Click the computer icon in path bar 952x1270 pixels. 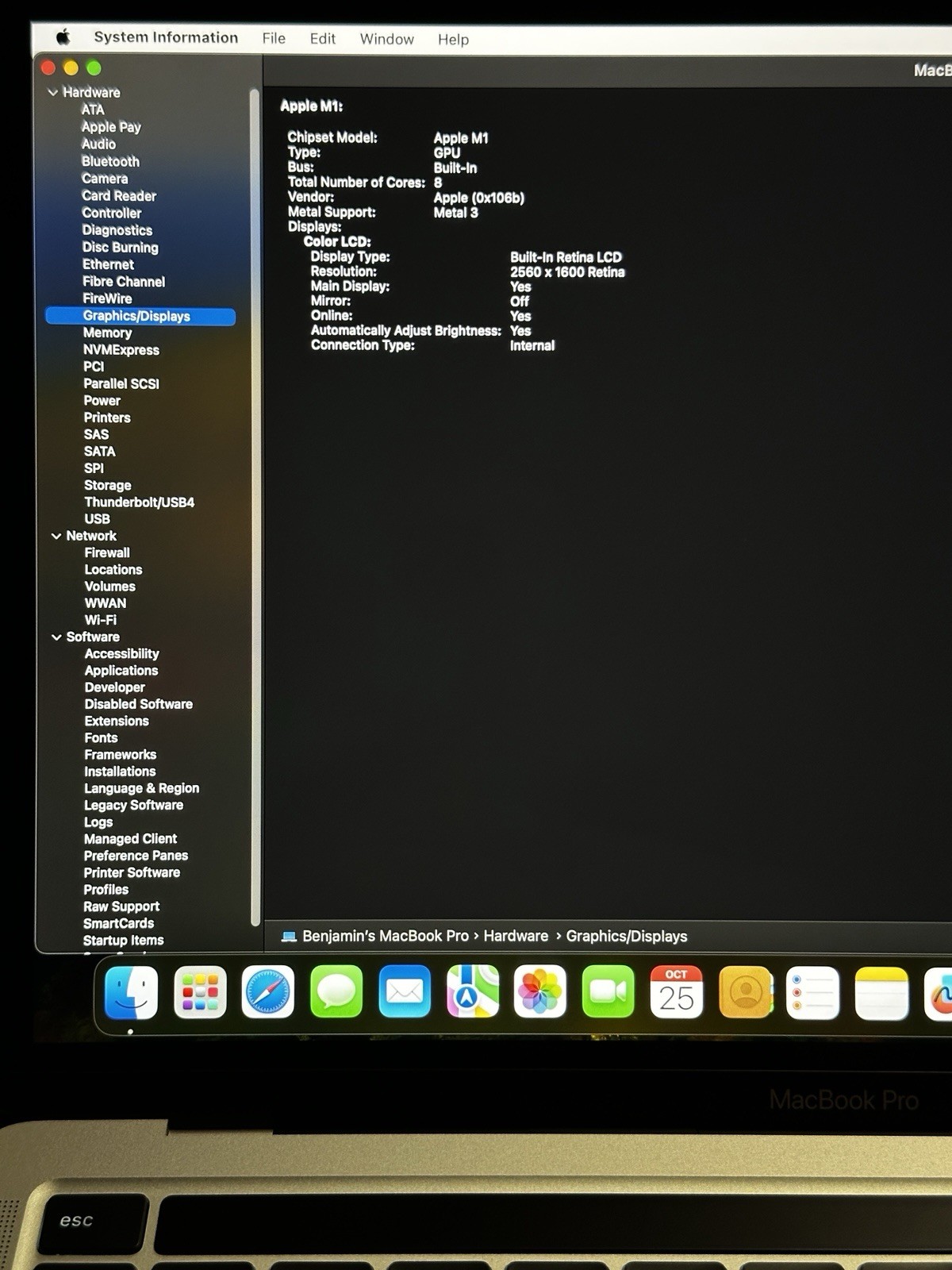tap(289, 937)
